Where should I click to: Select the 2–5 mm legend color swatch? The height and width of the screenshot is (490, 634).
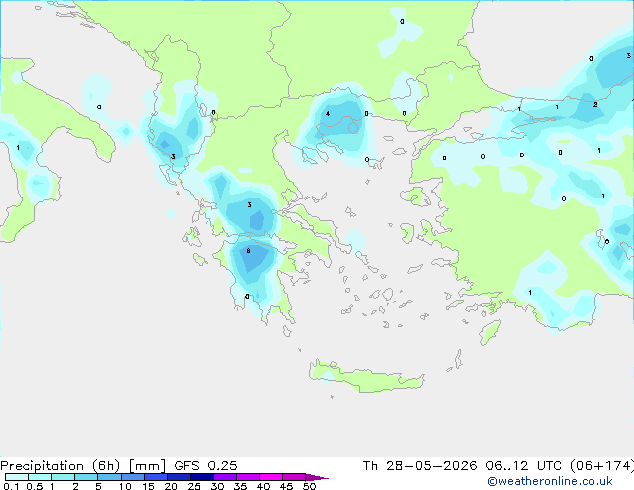(86, 477)
